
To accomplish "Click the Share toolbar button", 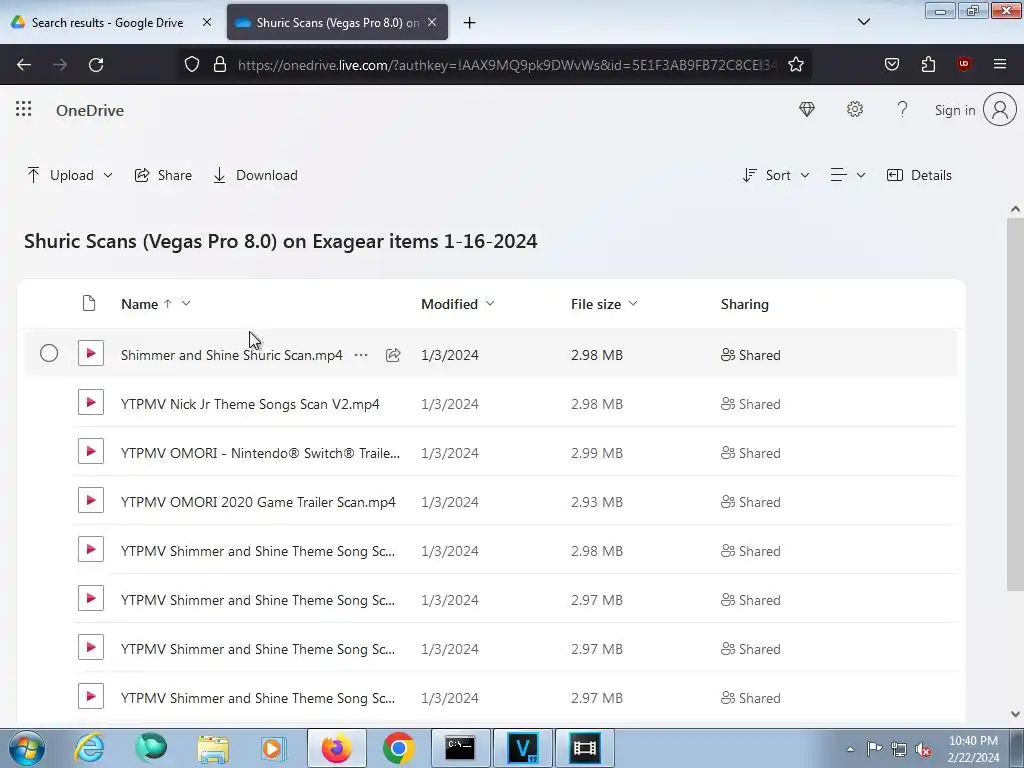I will 163,175.
